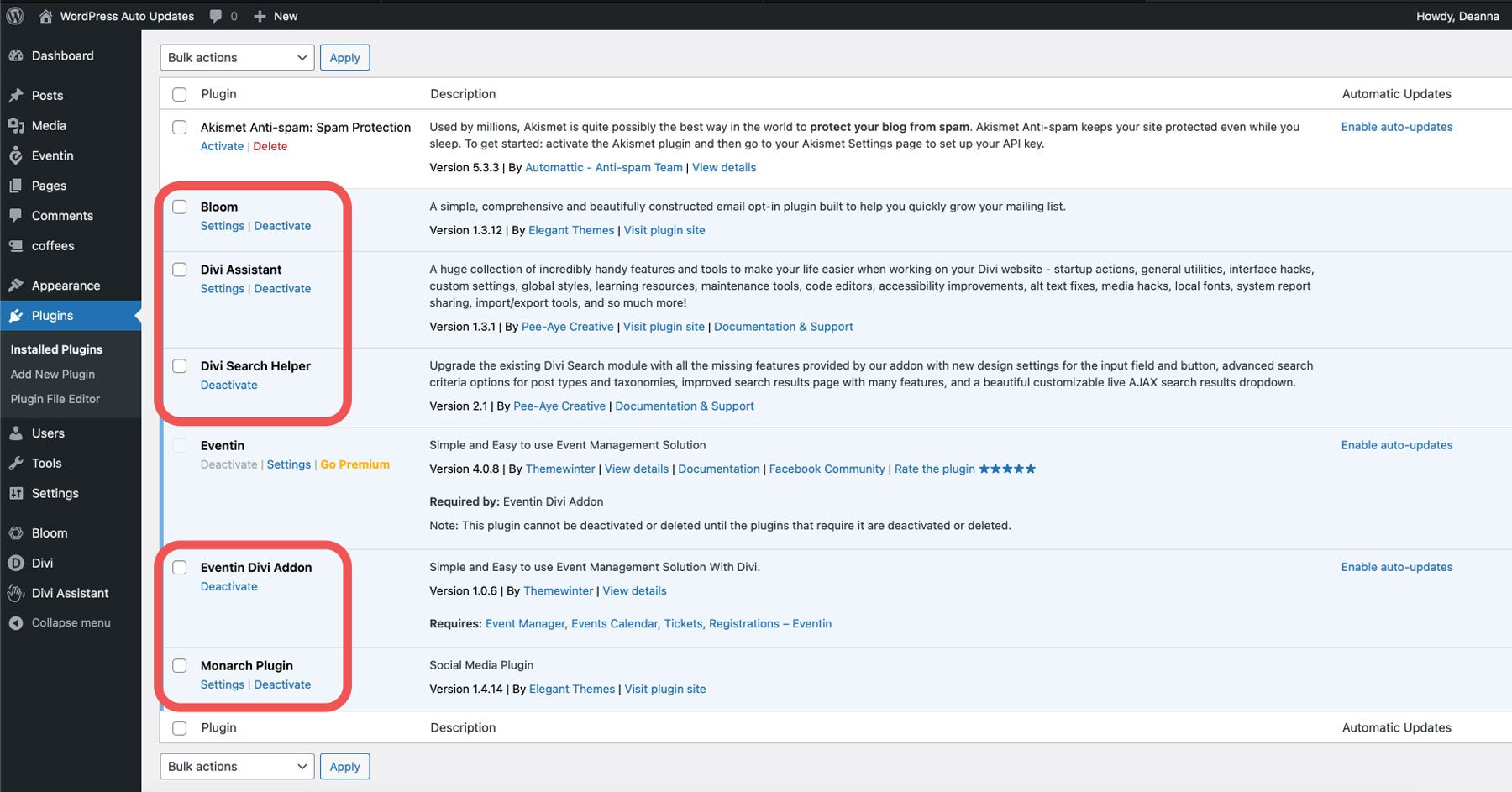Click the Divi sidebar icon
1512x792 pixels.
click(17, 563)
